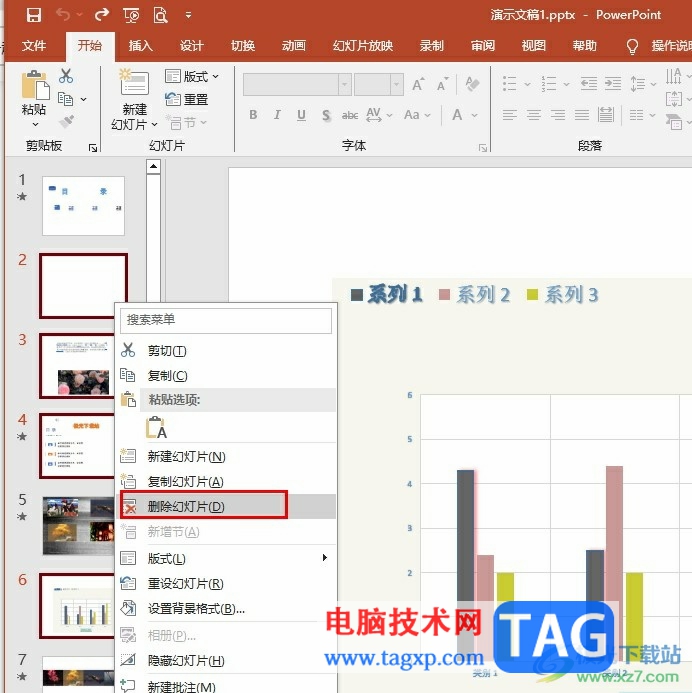Switch to the 插入 Insert tab
The width and height of the screenshot is (692, 693).
point(141,46)
